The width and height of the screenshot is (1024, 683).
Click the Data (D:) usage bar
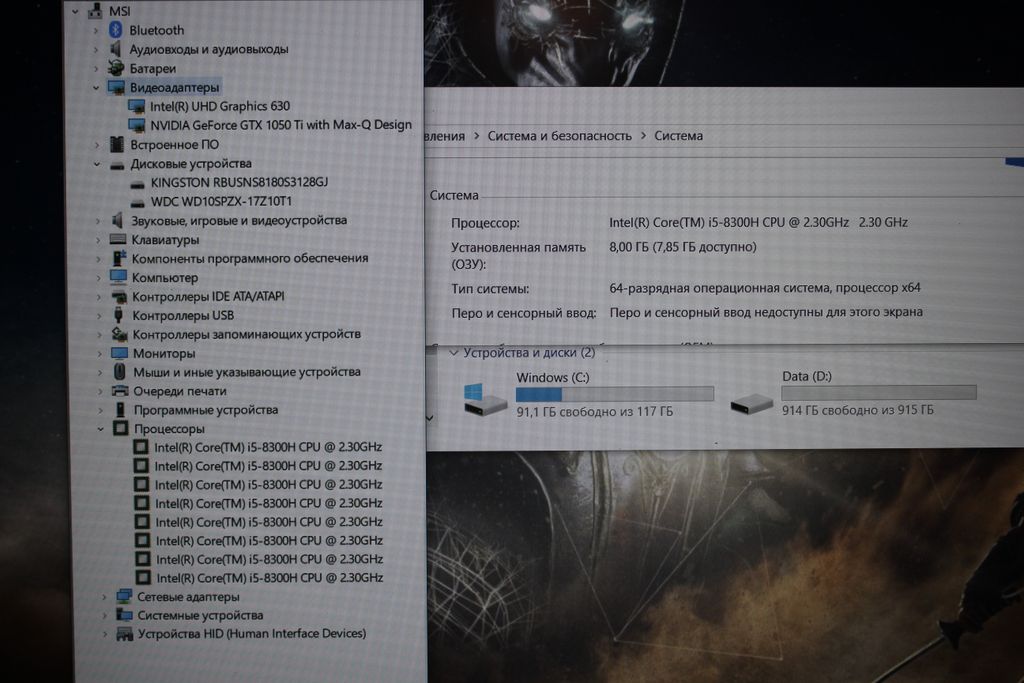tap(879, 392)
